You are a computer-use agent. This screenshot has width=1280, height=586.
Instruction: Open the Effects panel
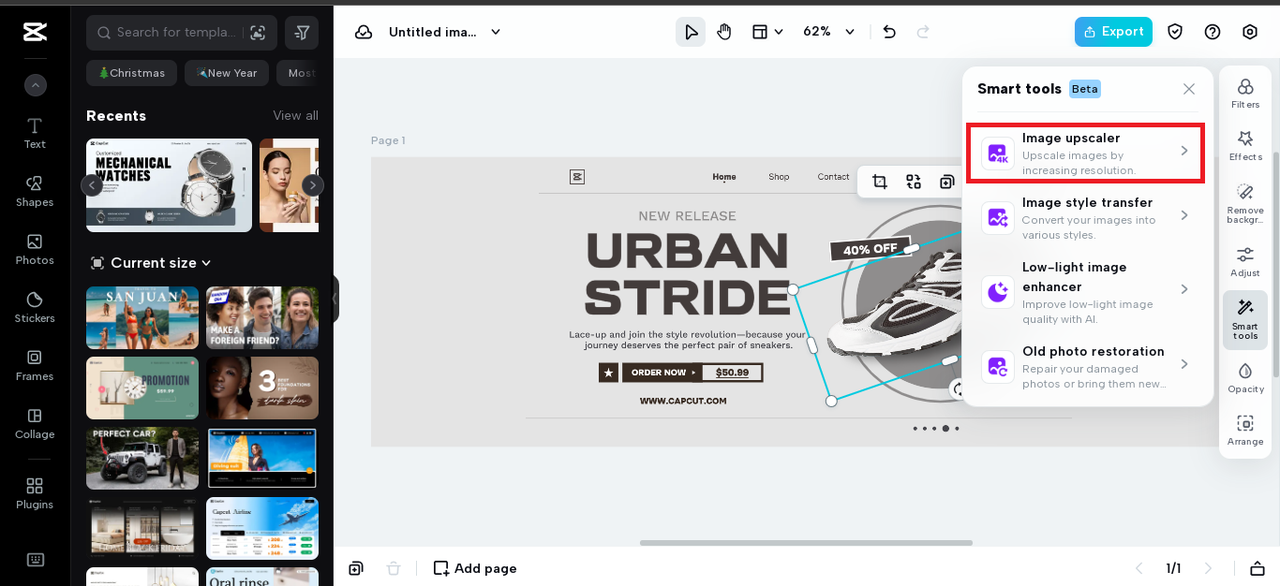tap(1245, 145)
